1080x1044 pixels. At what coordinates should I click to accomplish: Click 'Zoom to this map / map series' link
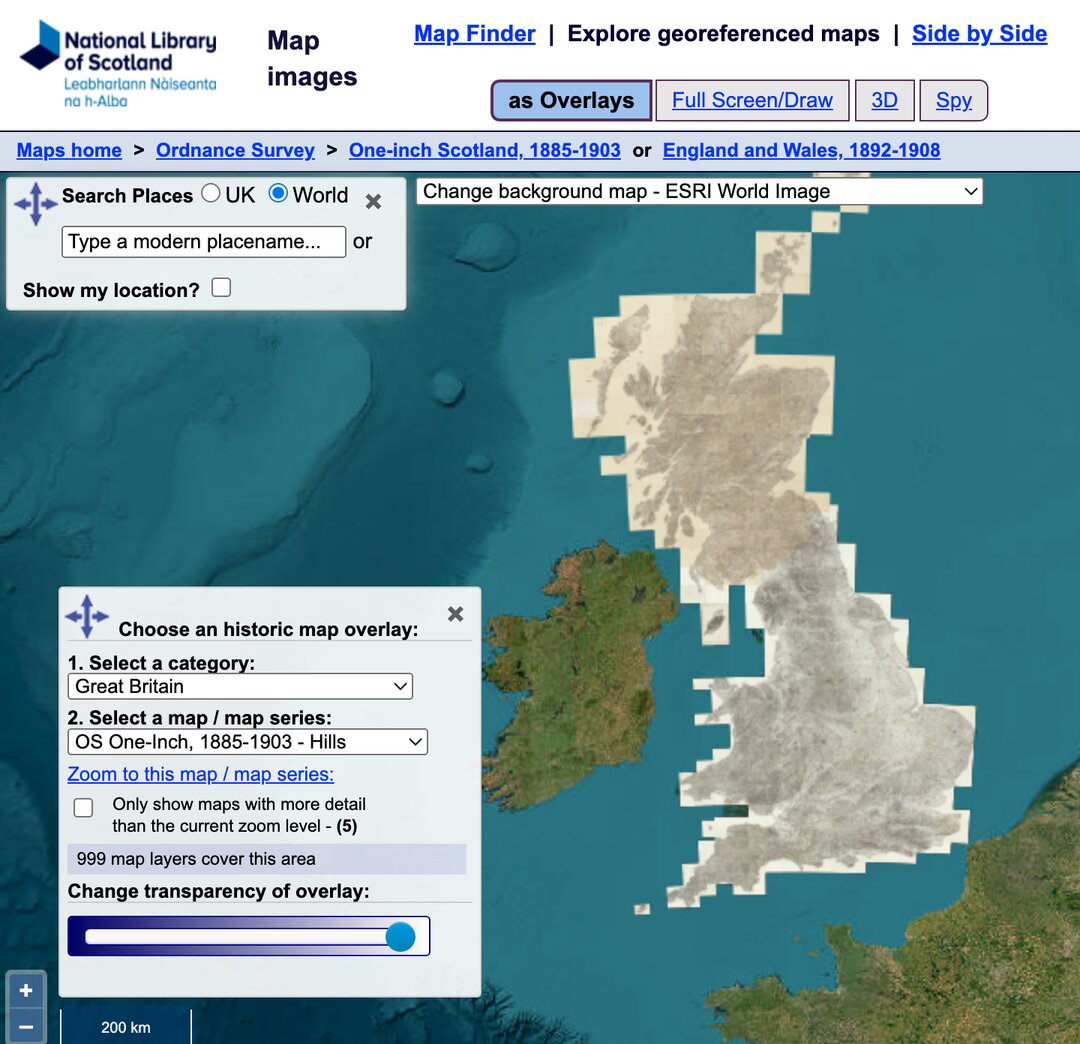pyautogui.click(x=200, y=774)
